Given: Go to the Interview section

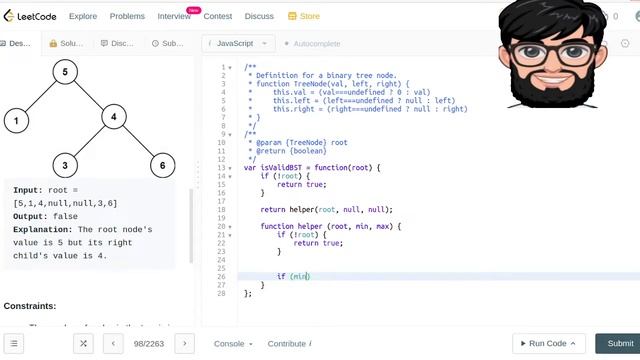Looking at the screenshot, I should pyautogui.click(x=174, y=16).
